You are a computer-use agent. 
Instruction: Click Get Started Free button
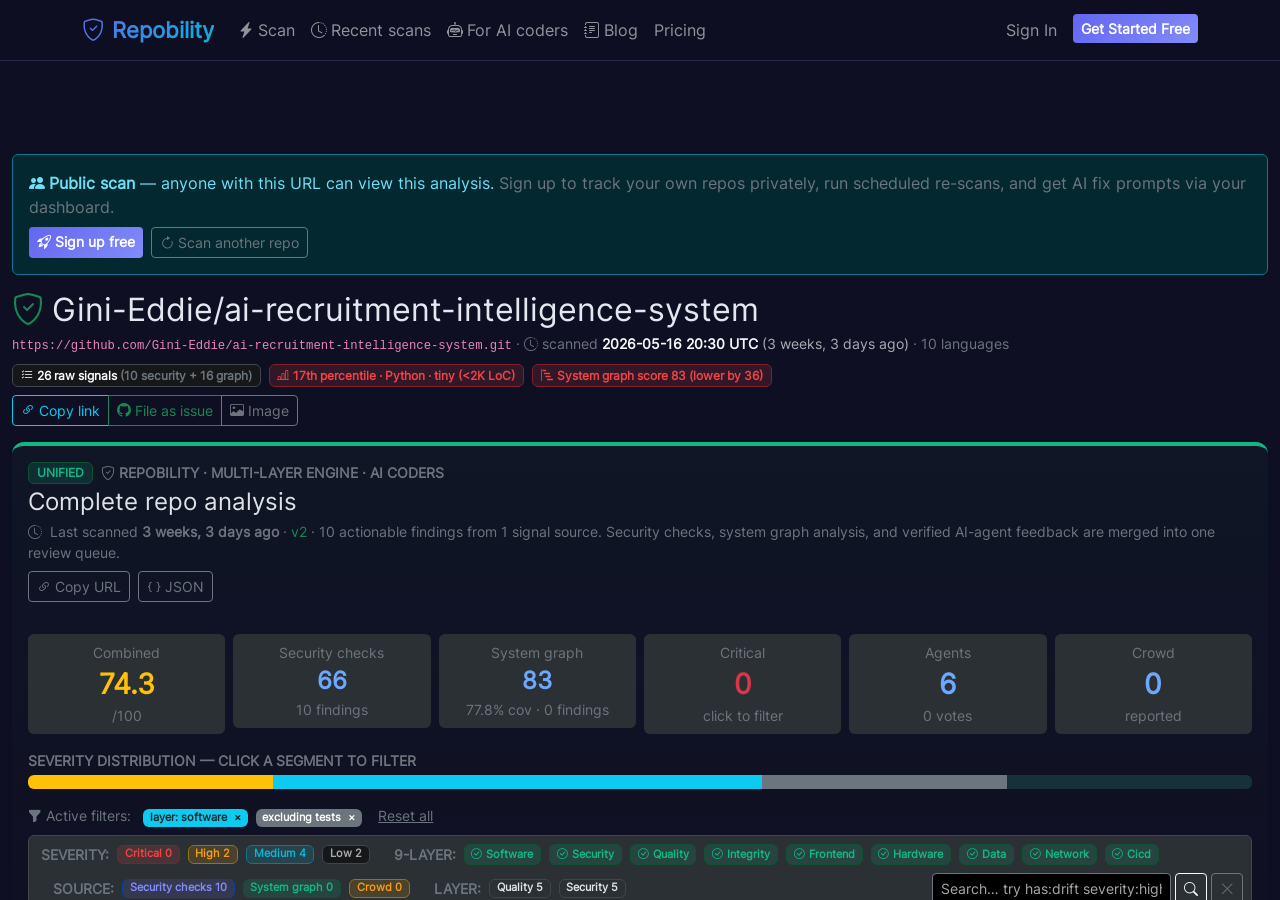[1135, 29]
